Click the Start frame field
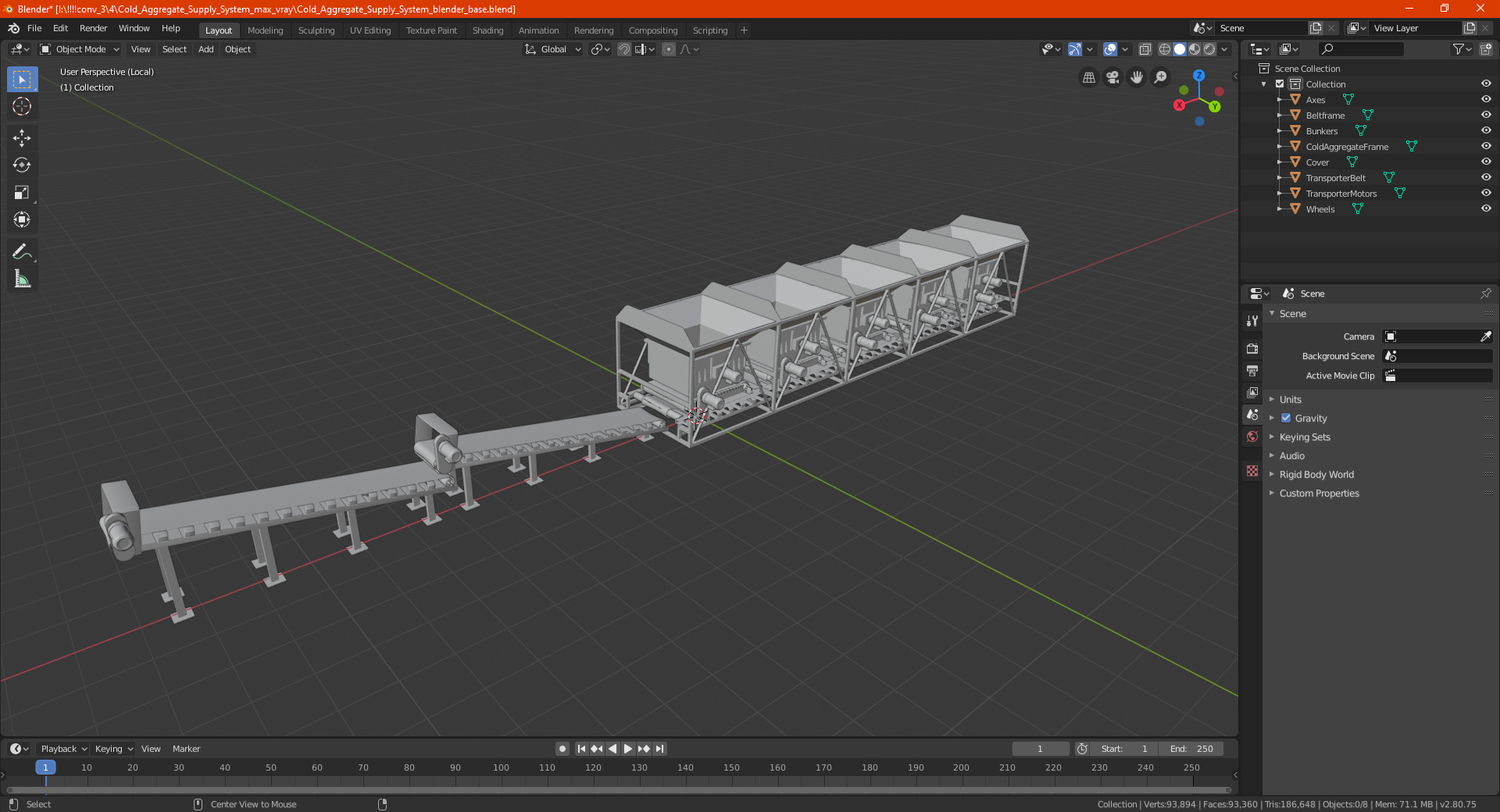This screenshot has width=1500, height=812. 1124,749
